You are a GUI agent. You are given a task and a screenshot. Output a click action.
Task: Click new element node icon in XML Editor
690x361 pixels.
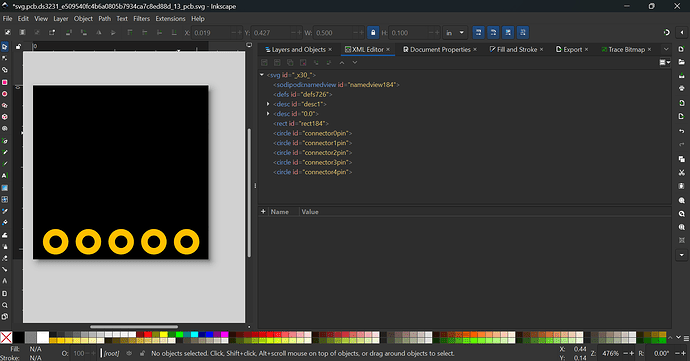264,63
